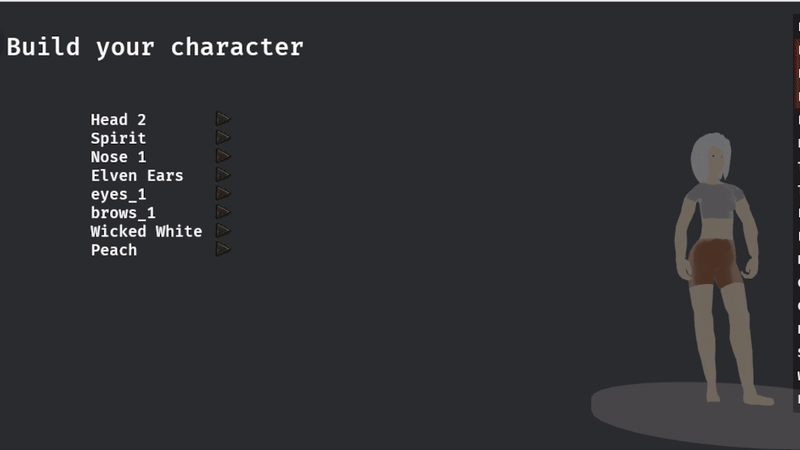Click the arrow next to brows_1
Screen dimensions: 800x450
tap(223, 212)
